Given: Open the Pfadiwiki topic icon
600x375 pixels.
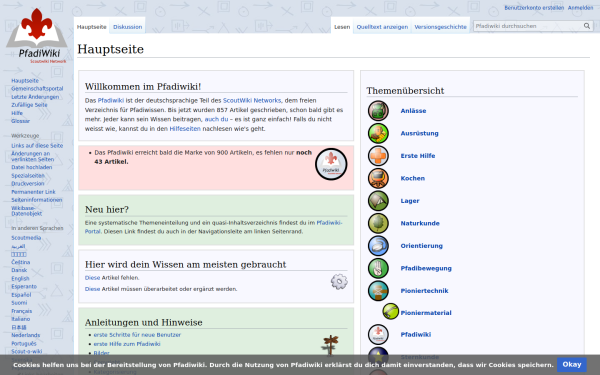Looking at the screenshot, I should [x=378, y=334].
